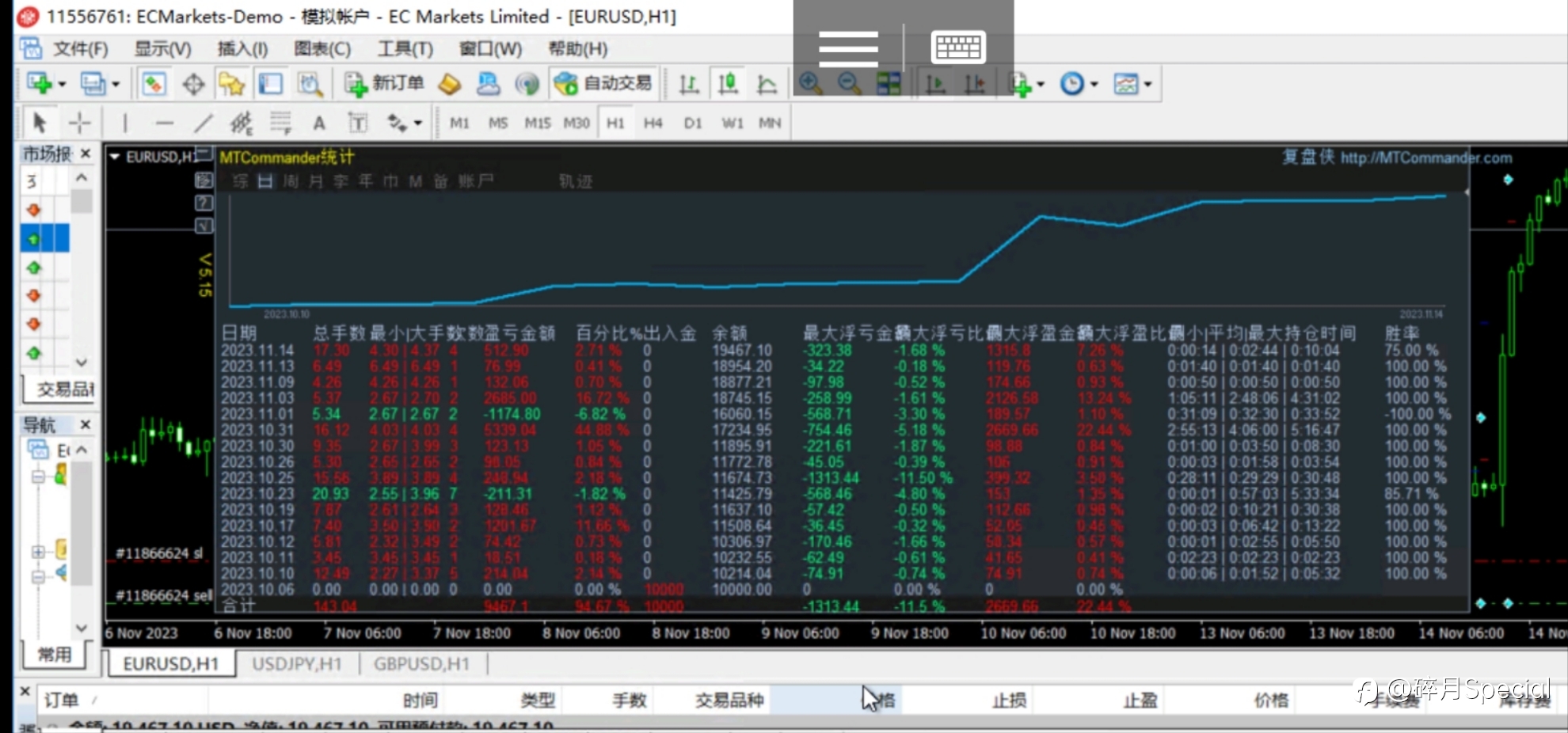Viewport: 1568px width, 733px height.
Task: Expand the profiles dropdown arrow
Action: click(116, 84)
